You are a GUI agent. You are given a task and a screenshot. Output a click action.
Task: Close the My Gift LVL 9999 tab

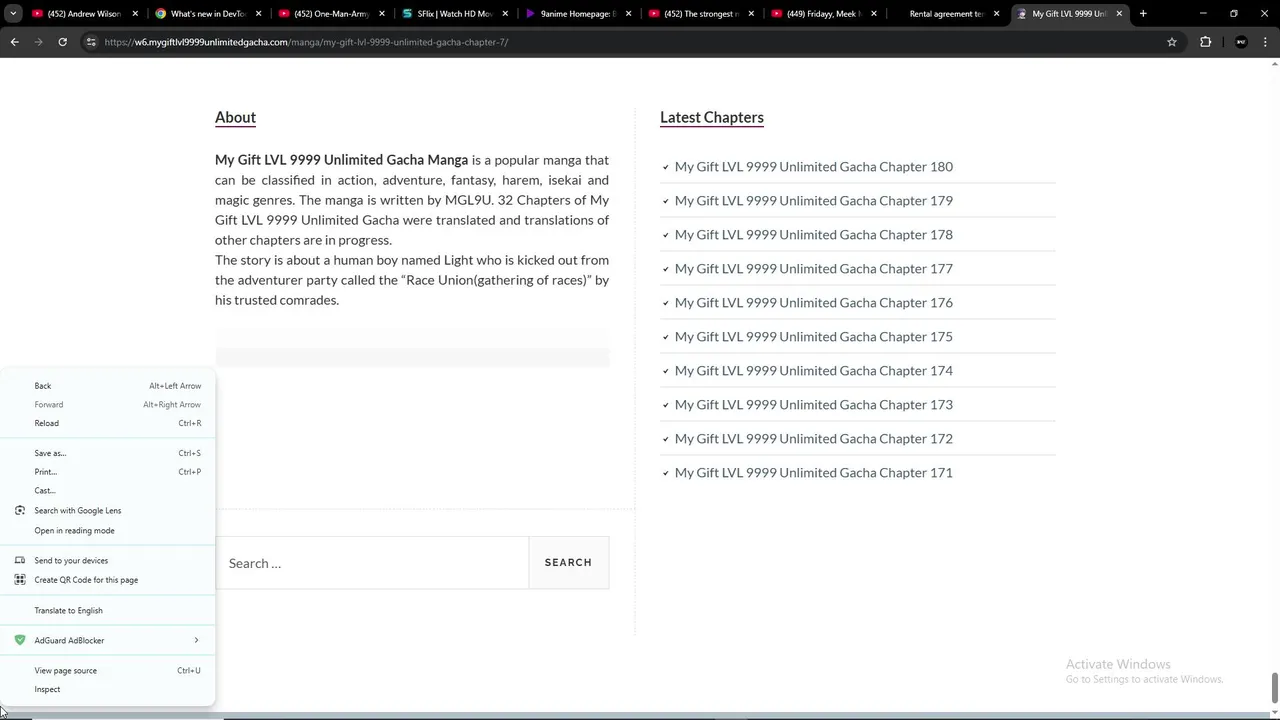[x=1119, y=14]
